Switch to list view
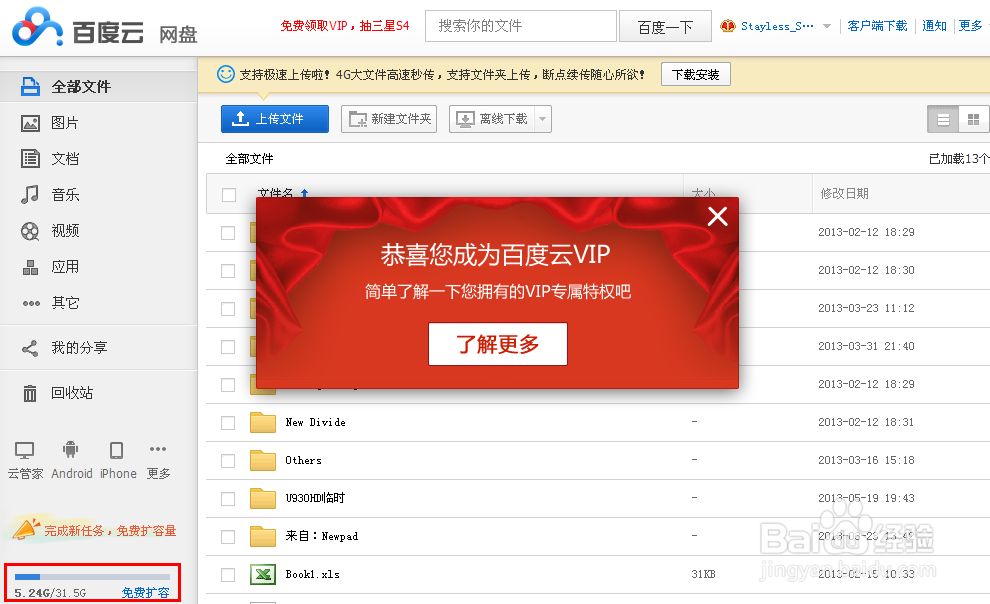The height and width of the screenshot is (604, 990). coord(943,119)
